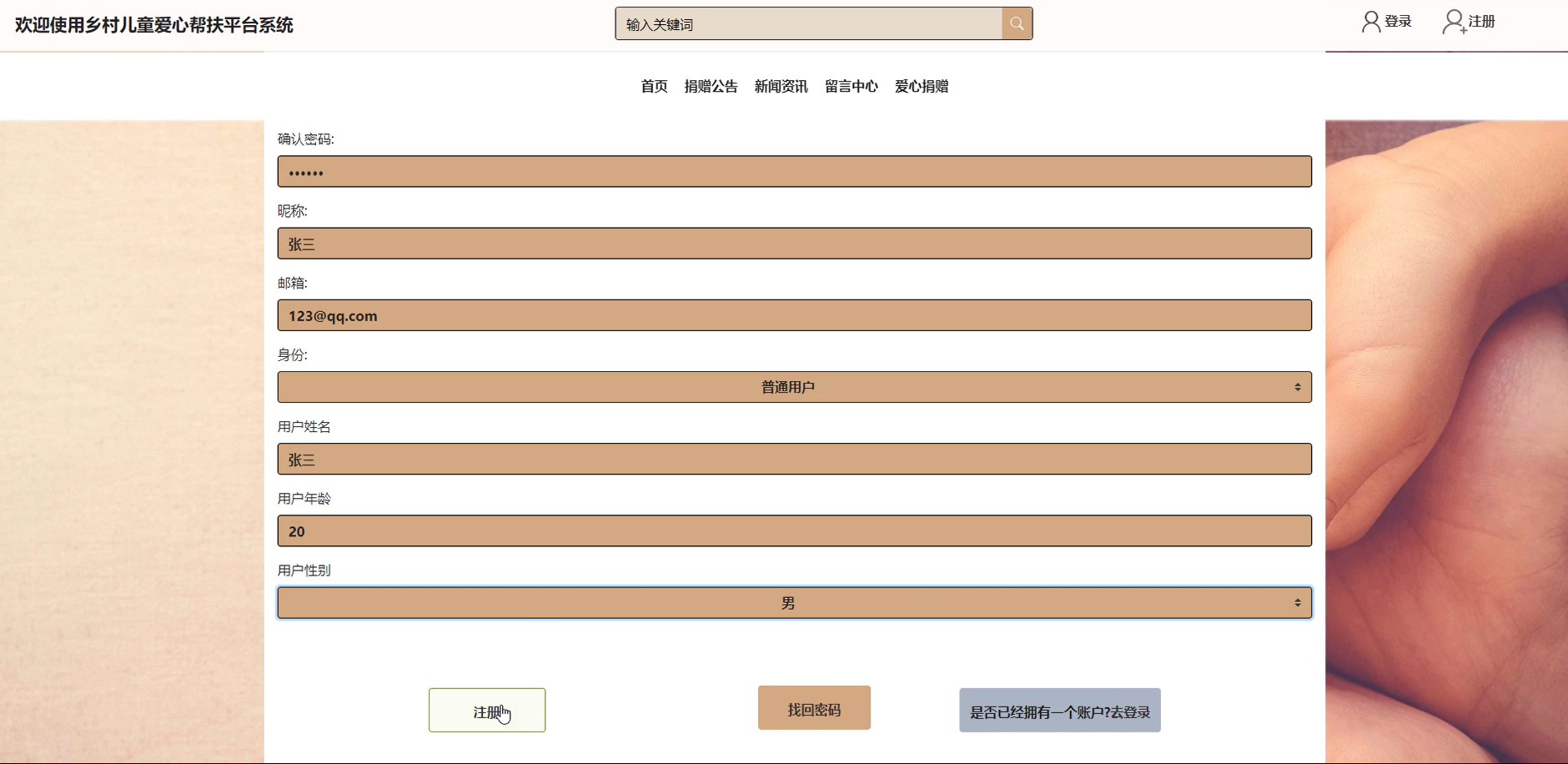Open 捐赠公告 navigation item
The width and height of the screenshot is (1568, 764).
pyautogui.click(x=711, y=86)
